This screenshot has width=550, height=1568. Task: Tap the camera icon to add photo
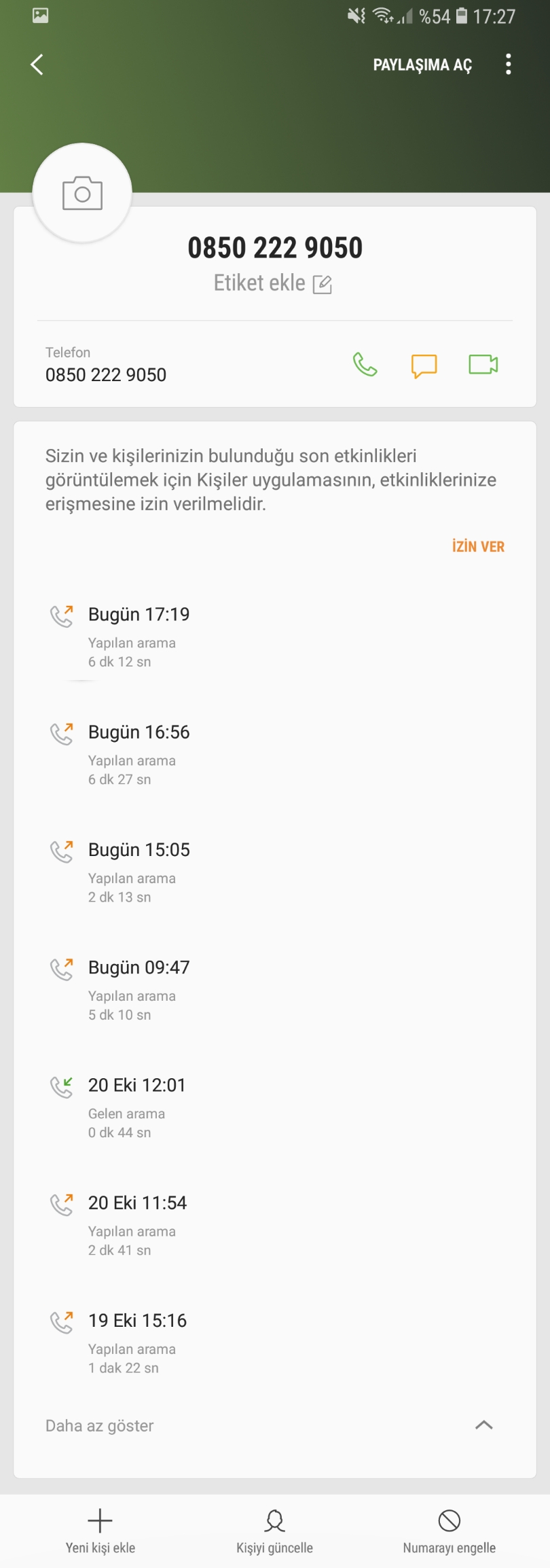point(82,194)
